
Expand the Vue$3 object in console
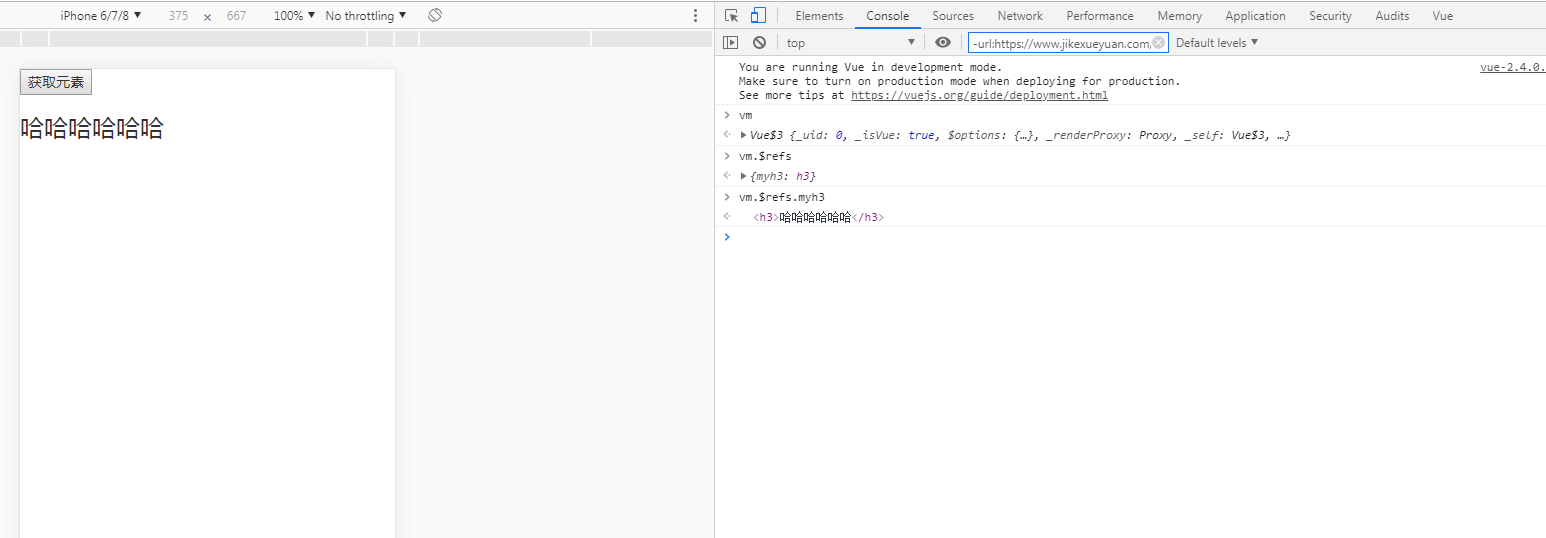pos(743,135)
